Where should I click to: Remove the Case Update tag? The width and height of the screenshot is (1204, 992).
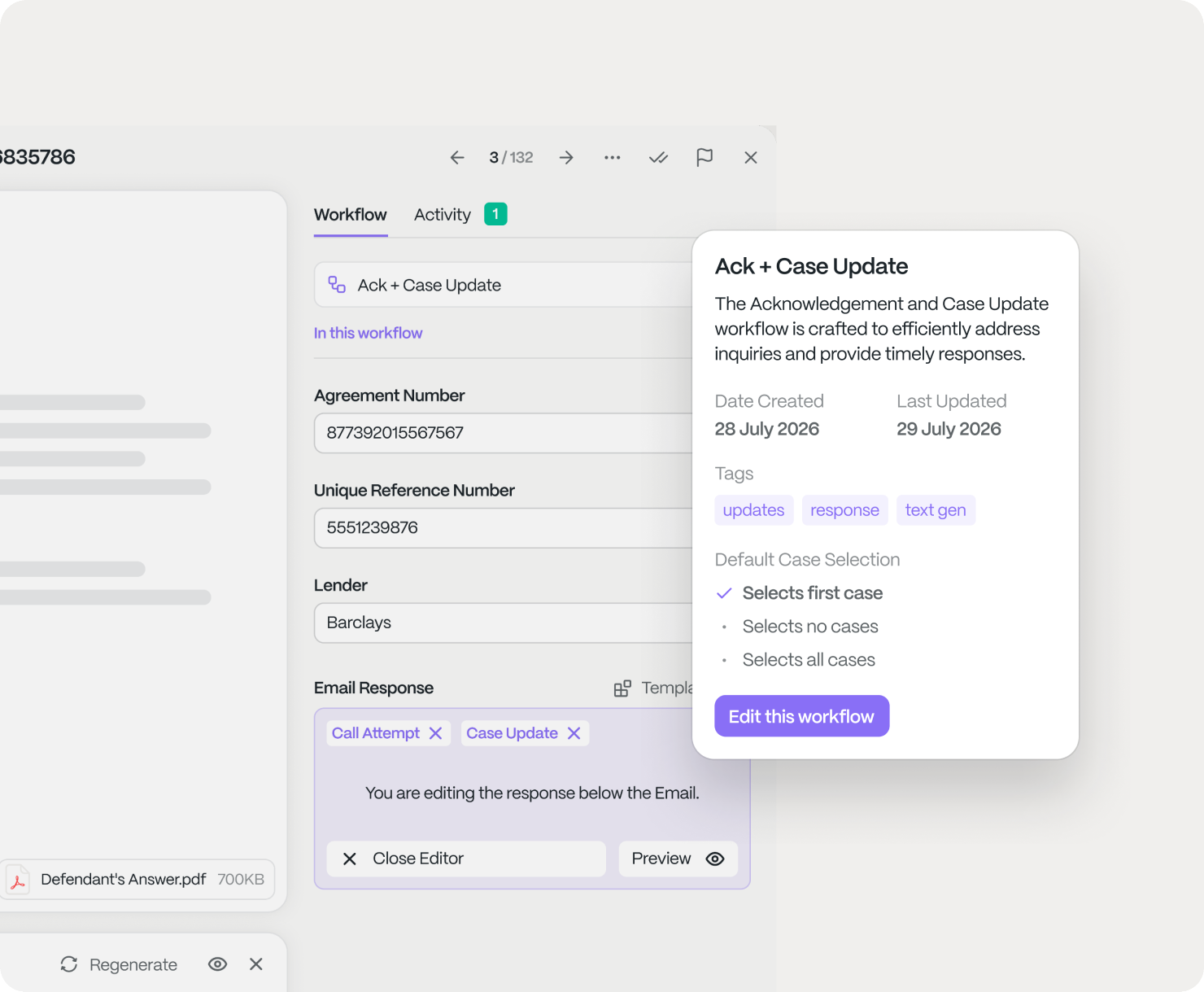[574, 733]
